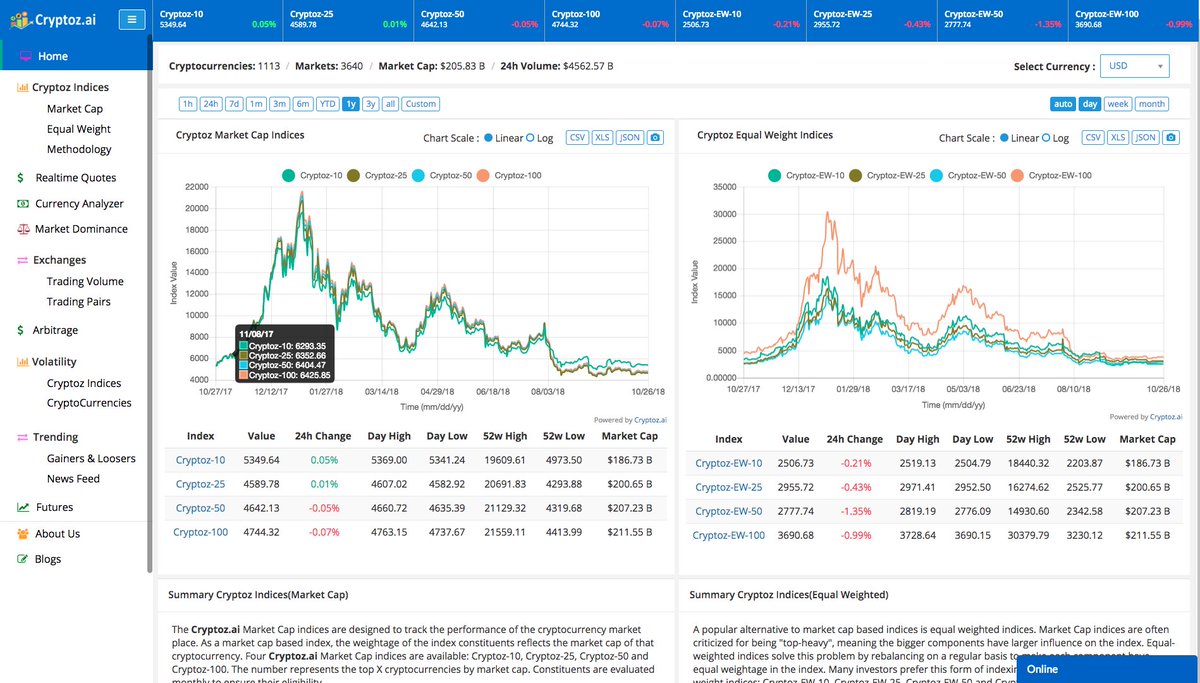The width and height of the screenshot is (1200, 683).
Task: Select the 1h time range
Action: coord(188,104)
